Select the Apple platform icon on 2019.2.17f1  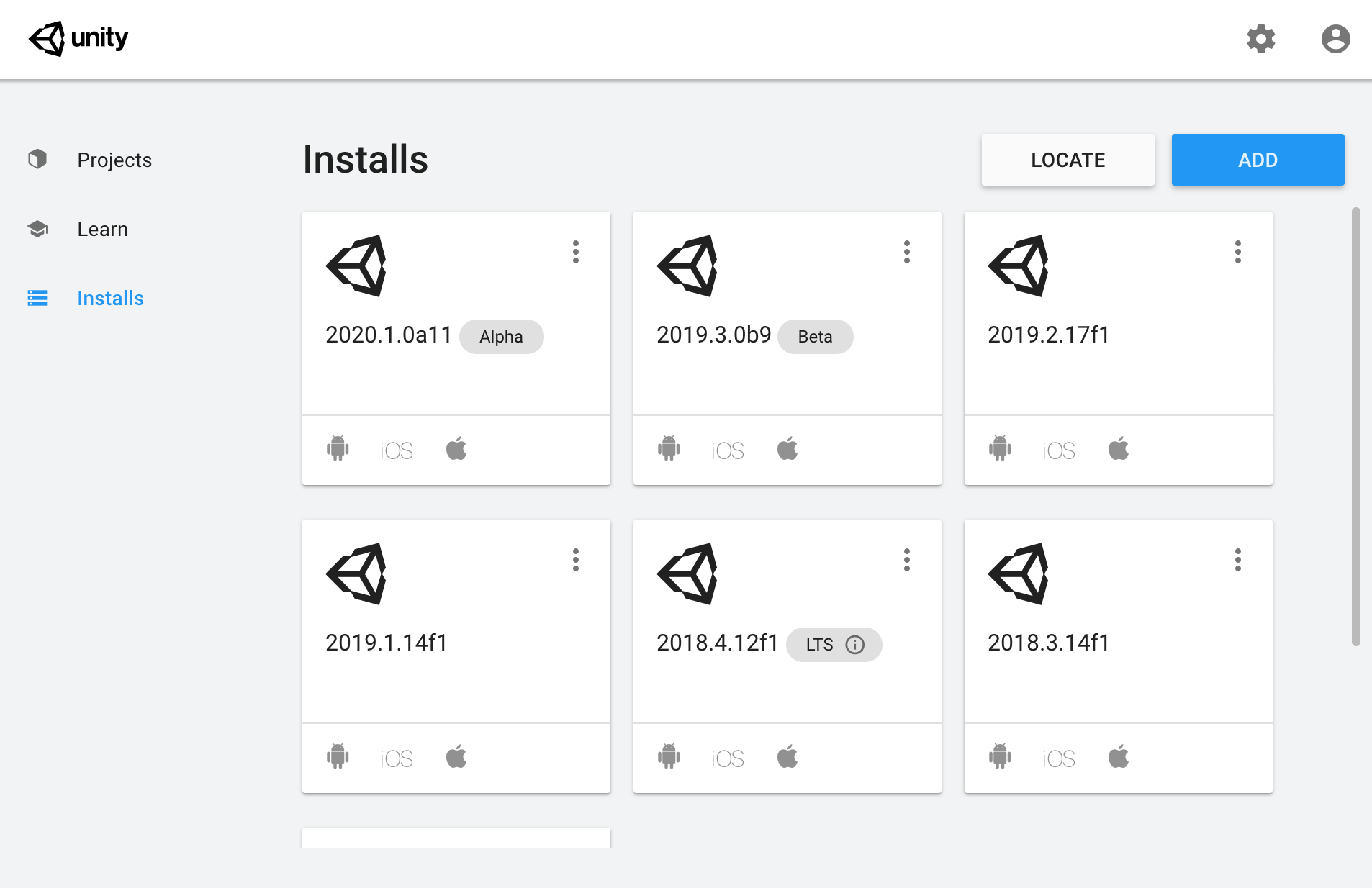pos(1118,449)
